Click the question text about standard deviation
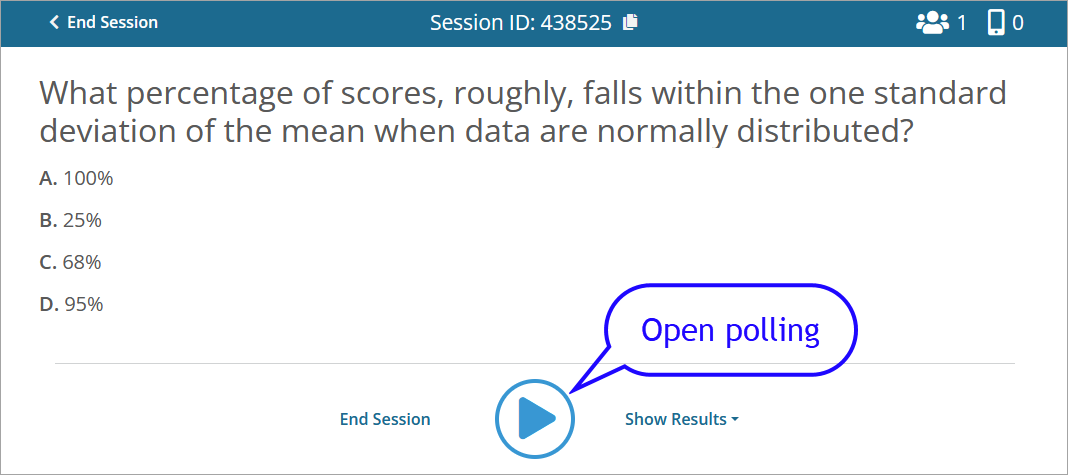The height and width of the screenshot is (475, 1068). click(x=522, y=112)
